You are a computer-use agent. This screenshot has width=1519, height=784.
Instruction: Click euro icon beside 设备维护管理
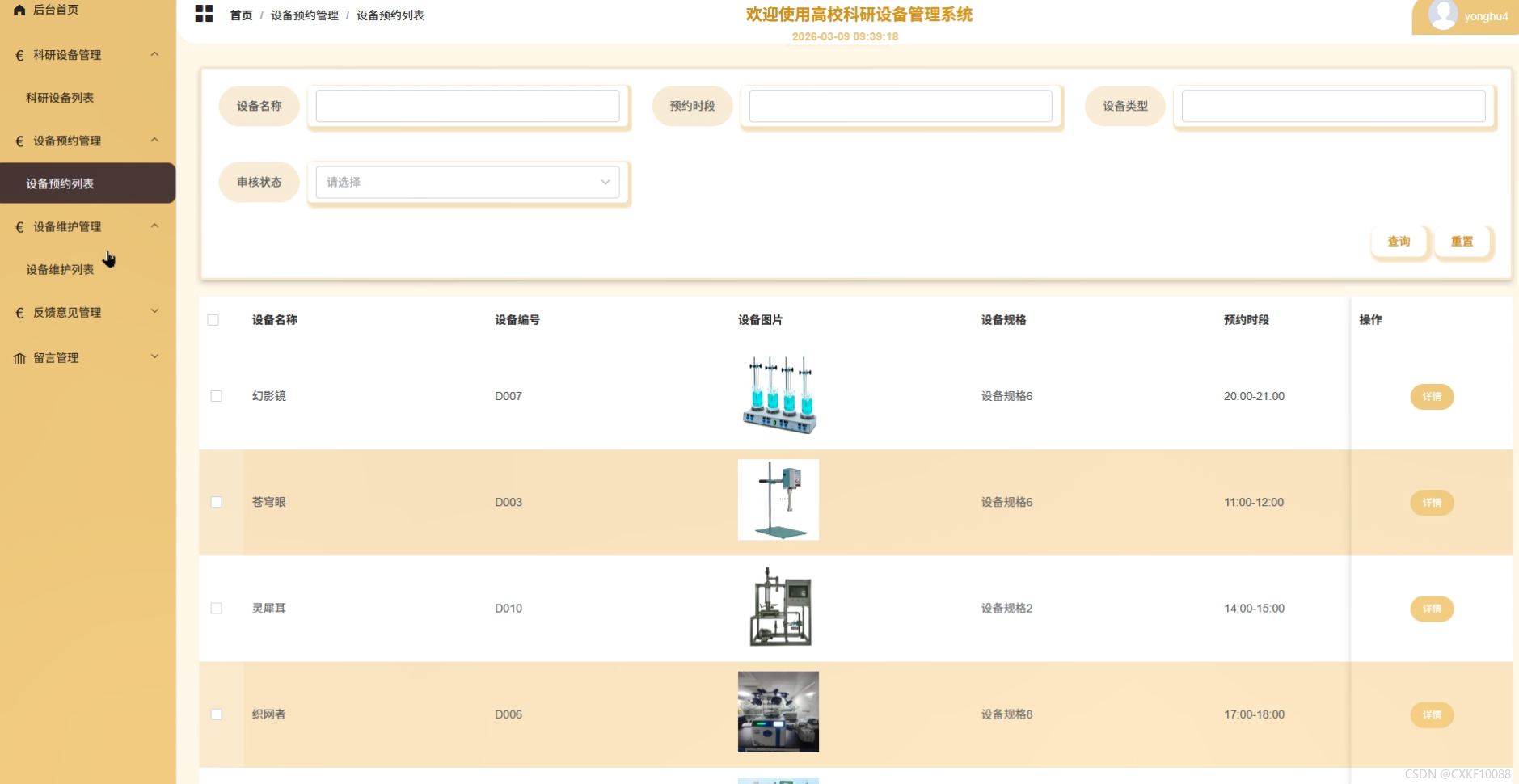[19, 227]
